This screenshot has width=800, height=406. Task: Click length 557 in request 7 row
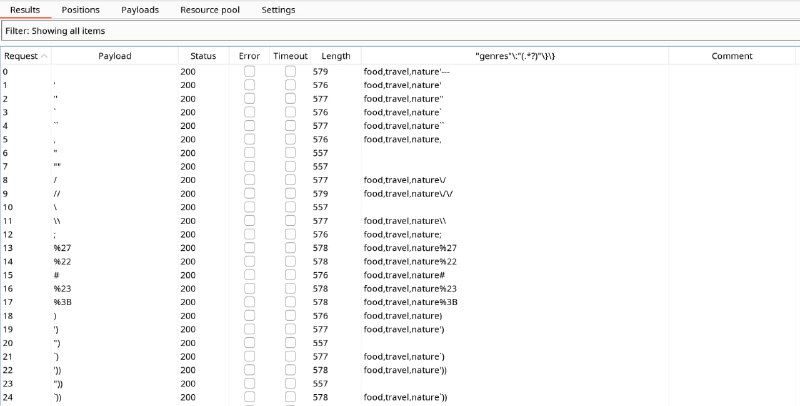(320, 166)
